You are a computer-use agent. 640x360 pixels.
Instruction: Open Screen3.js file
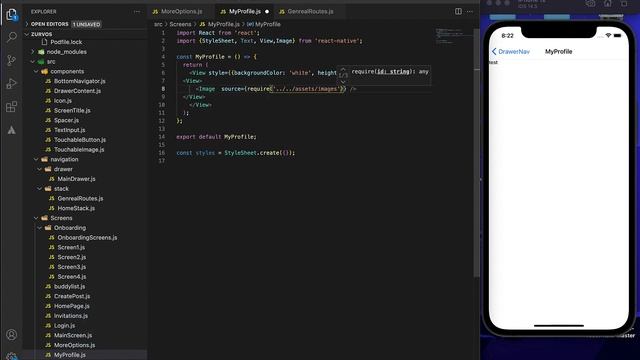click(x=71, y=267)
